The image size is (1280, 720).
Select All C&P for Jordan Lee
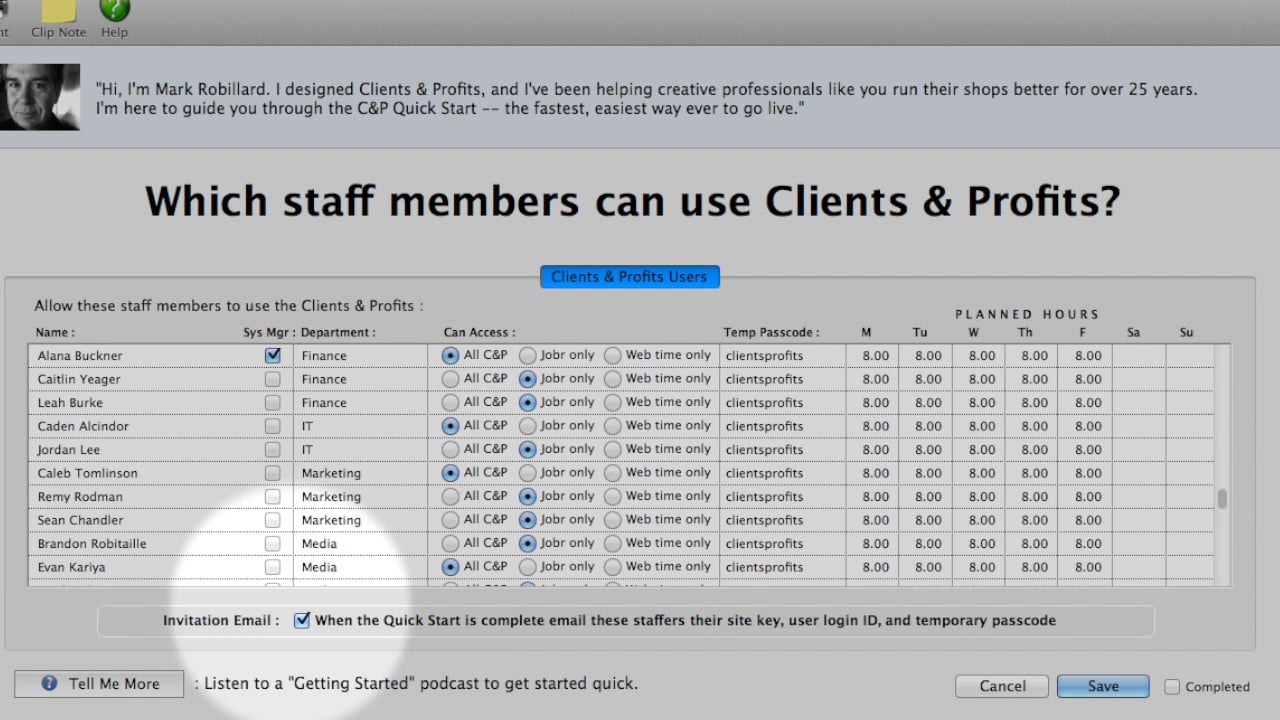(x=451, y=449)
